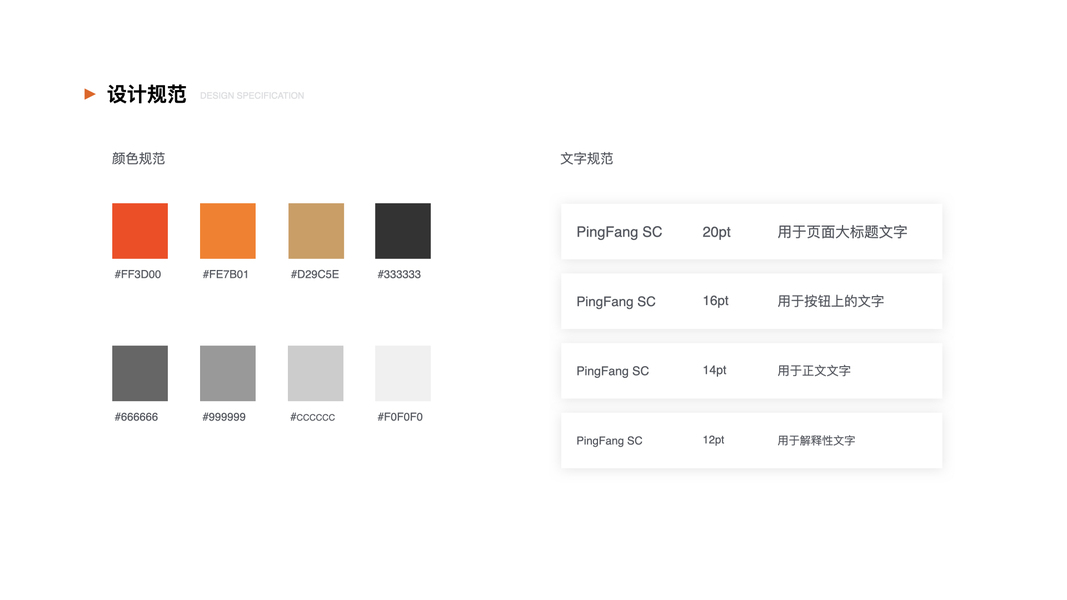
Task: Click the 用于页面大标题文字 description
Action: [842, 232]
